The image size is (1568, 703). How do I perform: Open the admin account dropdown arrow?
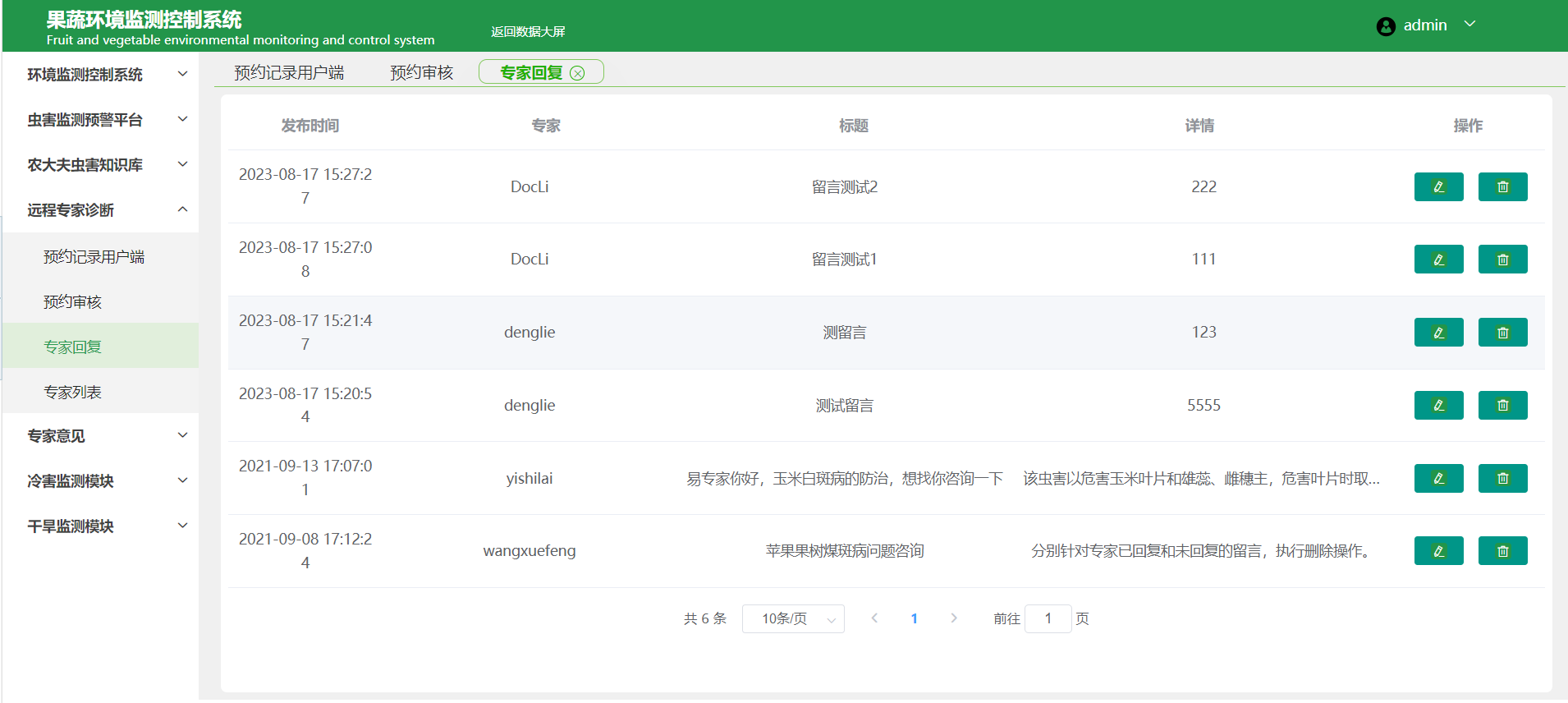coord(1469,24)
